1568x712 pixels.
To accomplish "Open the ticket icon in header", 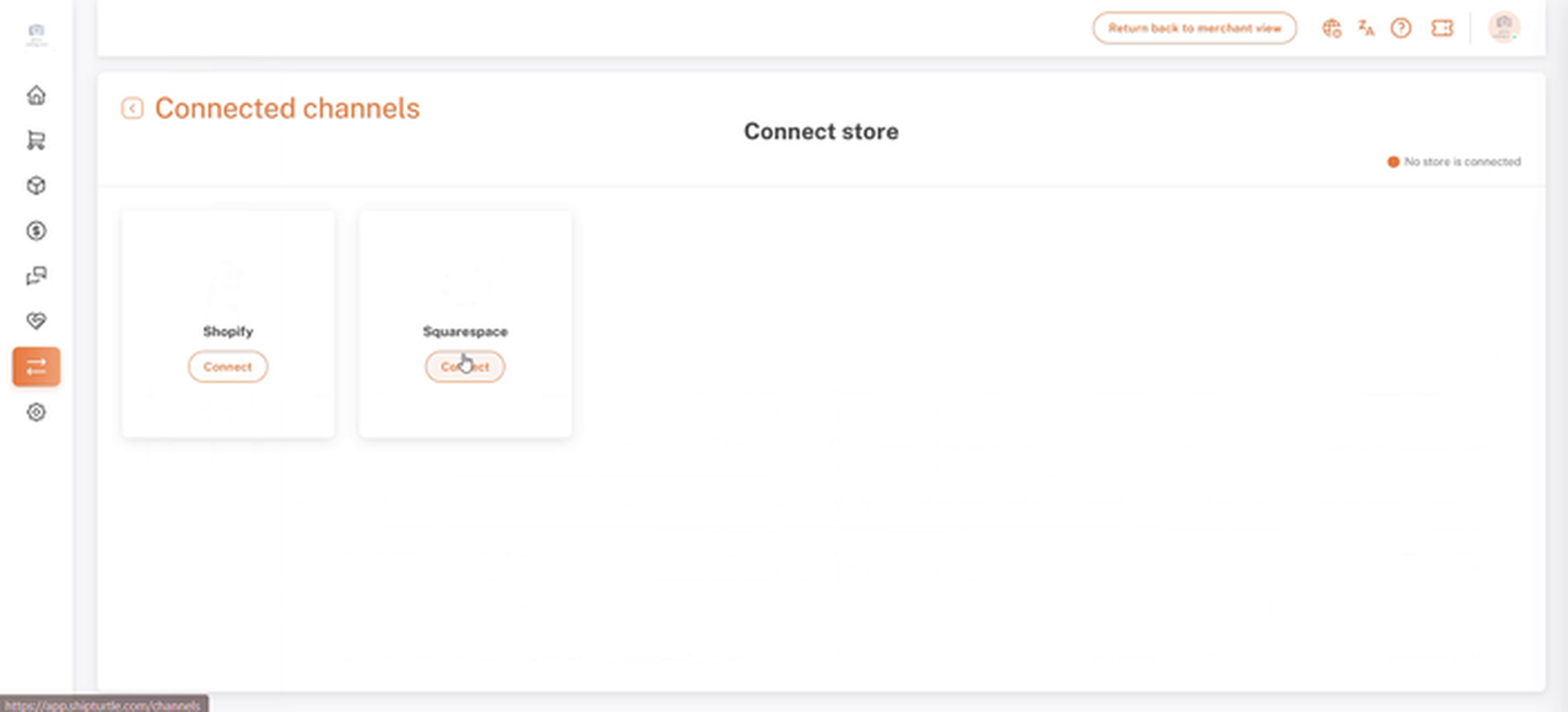I will pos(1442,28).
